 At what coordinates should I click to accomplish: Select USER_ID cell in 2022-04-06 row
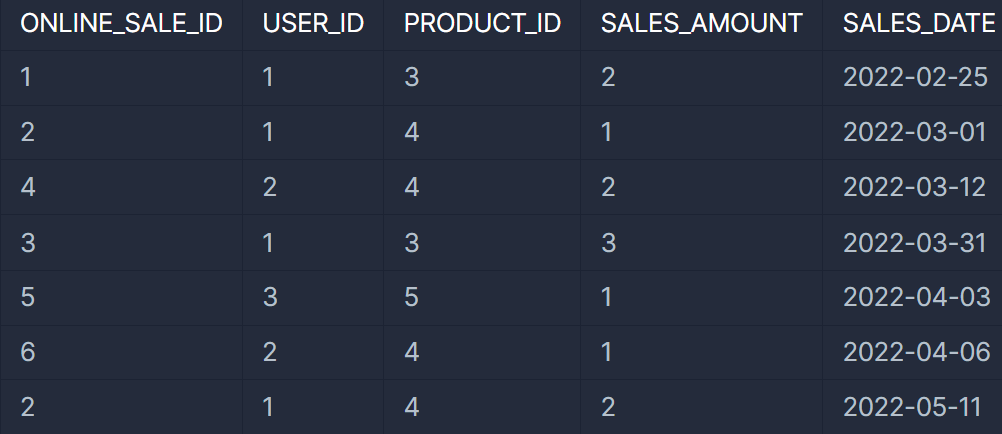point(313,352)
